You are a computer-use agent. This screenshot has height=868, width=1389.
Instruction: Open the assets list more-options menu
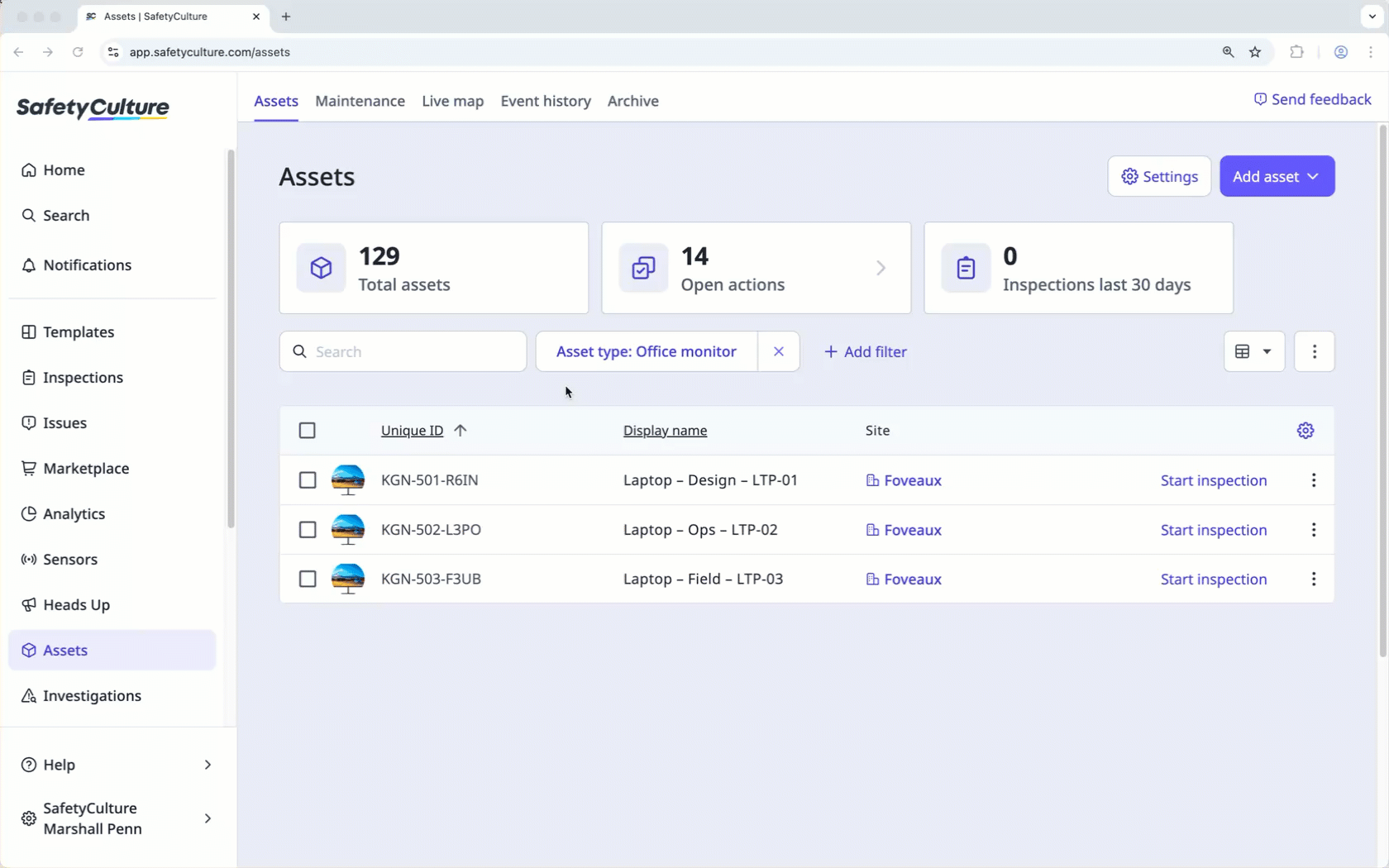click(1315, 351)
